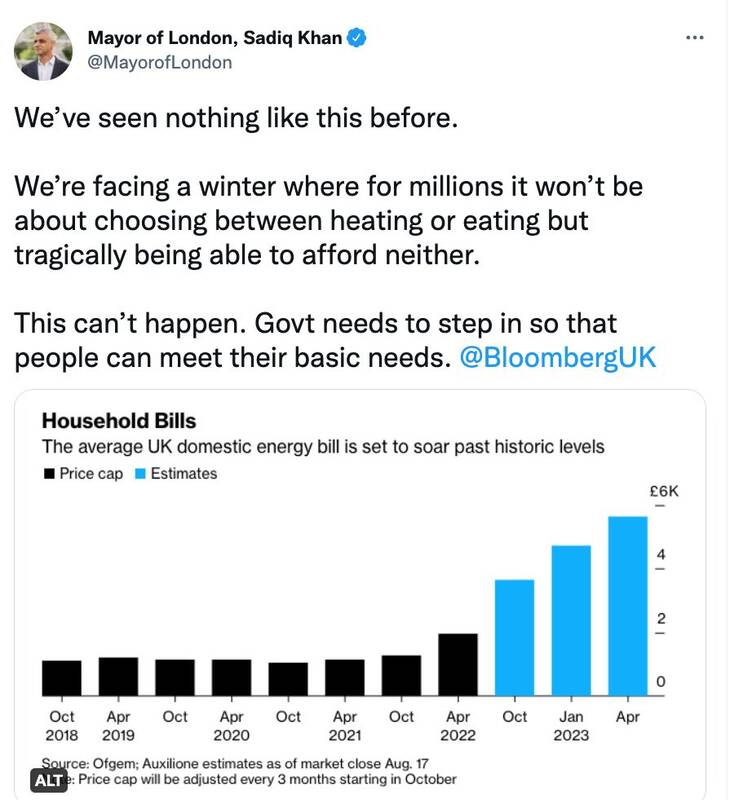Click the Mayor of London display name
The width and height of the screenshot is (730, 800).
click(x=214, y=39)
